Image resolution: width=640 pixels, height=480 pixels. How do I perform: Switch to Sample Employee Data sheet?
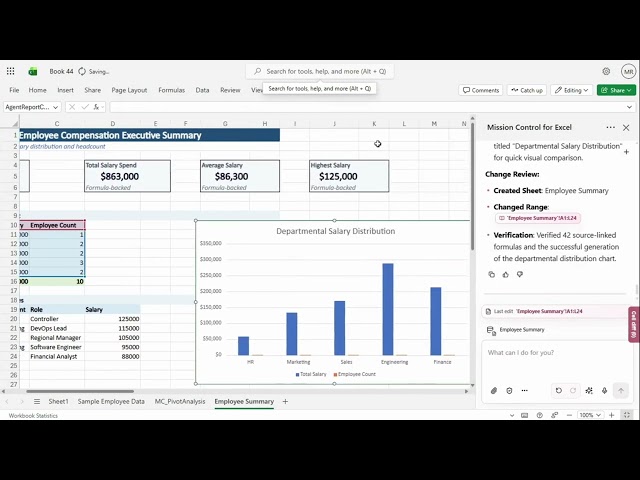[x=111, y=402]
